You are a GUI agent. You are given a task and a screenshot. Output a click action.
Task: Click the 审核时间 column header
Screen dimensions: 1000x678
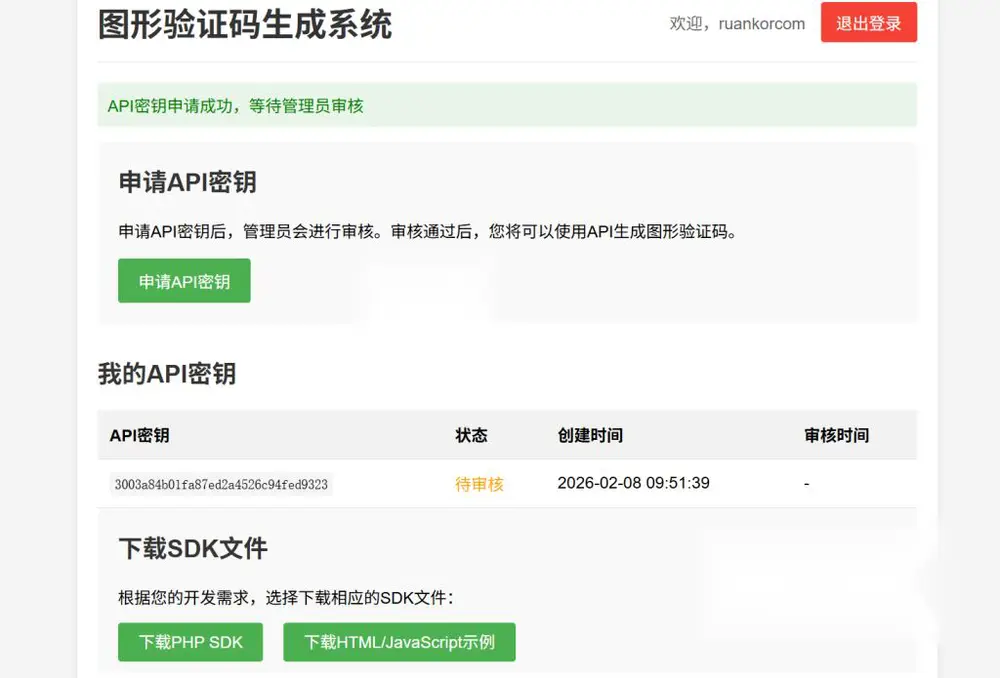click(x=836, y=435)
